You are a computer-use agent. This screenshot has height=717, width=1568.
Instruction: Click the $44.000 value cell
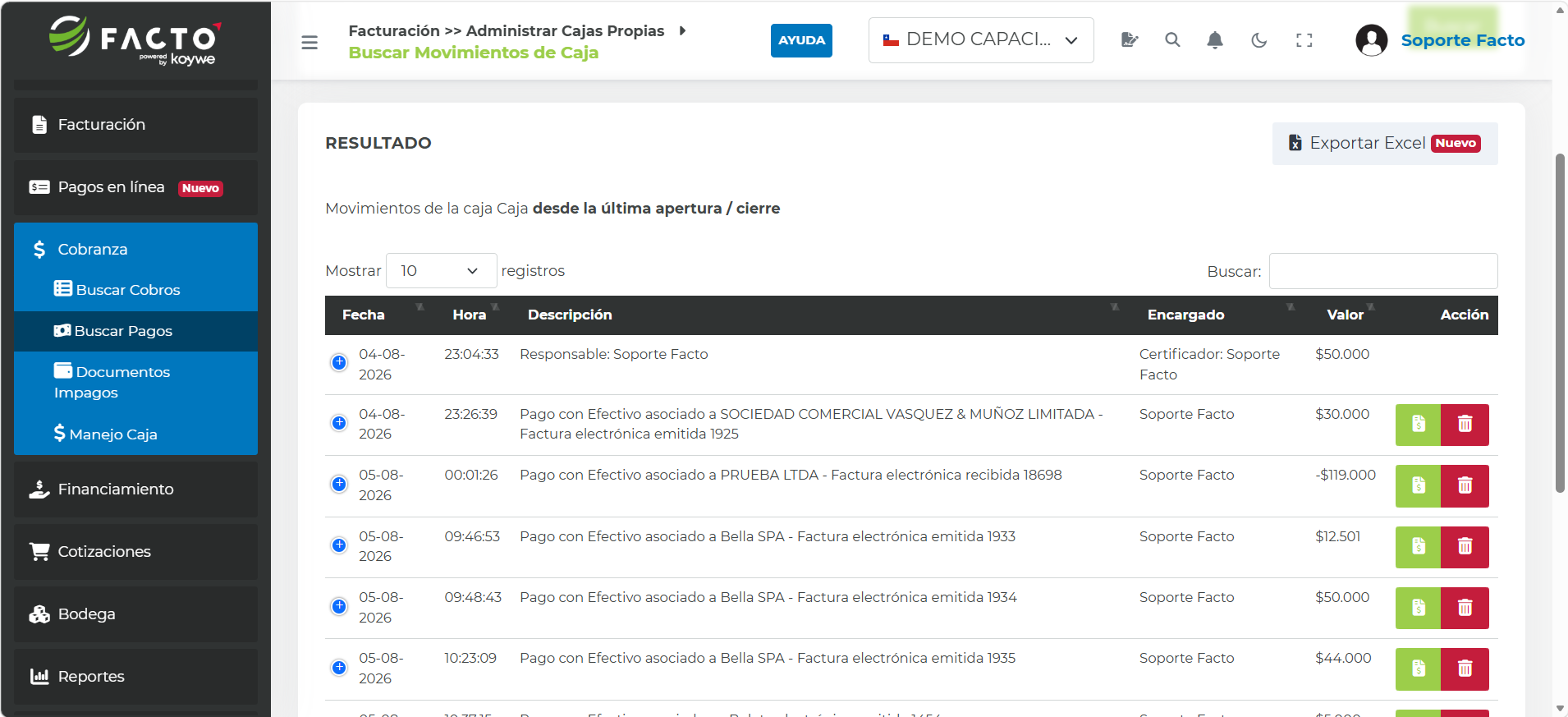pyautogui.click(x=1343, y=659)
